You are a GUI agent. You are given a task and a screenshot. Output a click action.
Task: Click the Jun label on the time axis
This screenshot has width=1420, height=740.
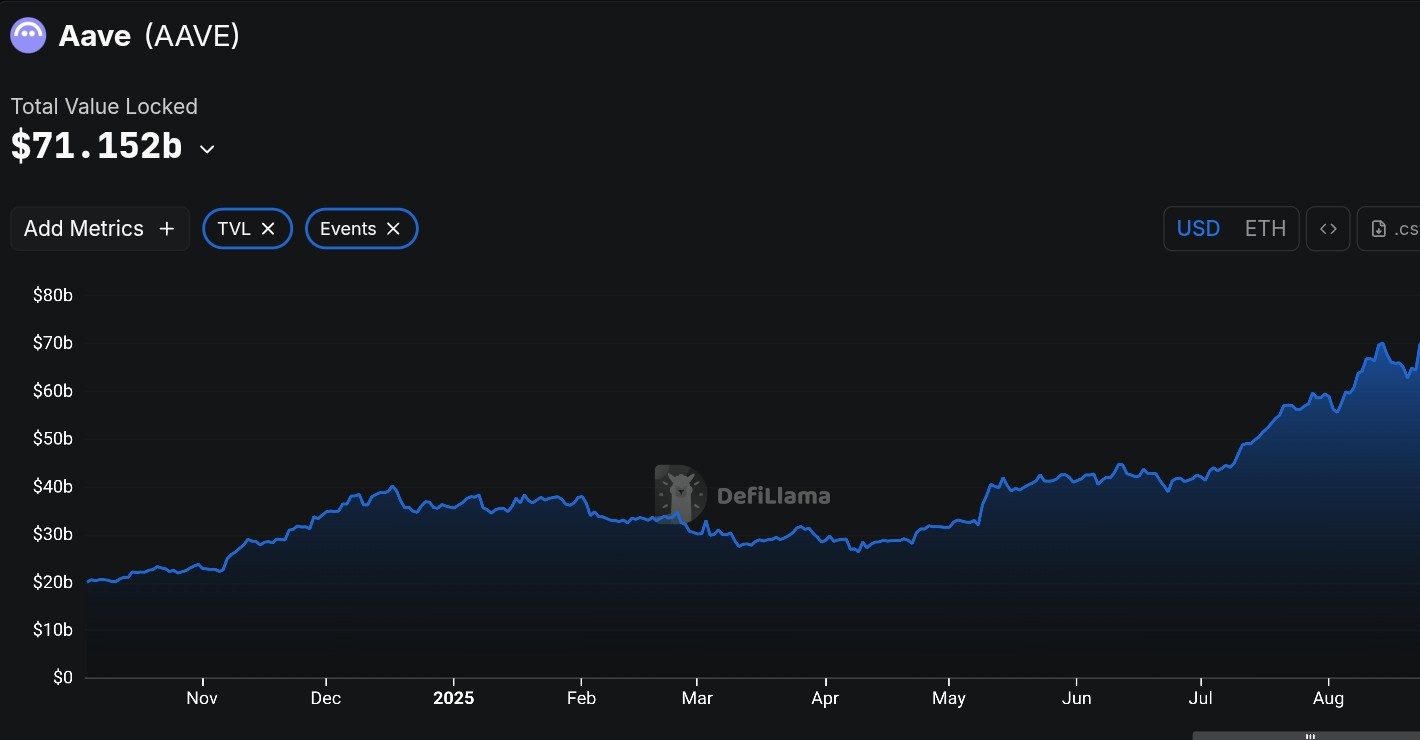pos(1077,698)
